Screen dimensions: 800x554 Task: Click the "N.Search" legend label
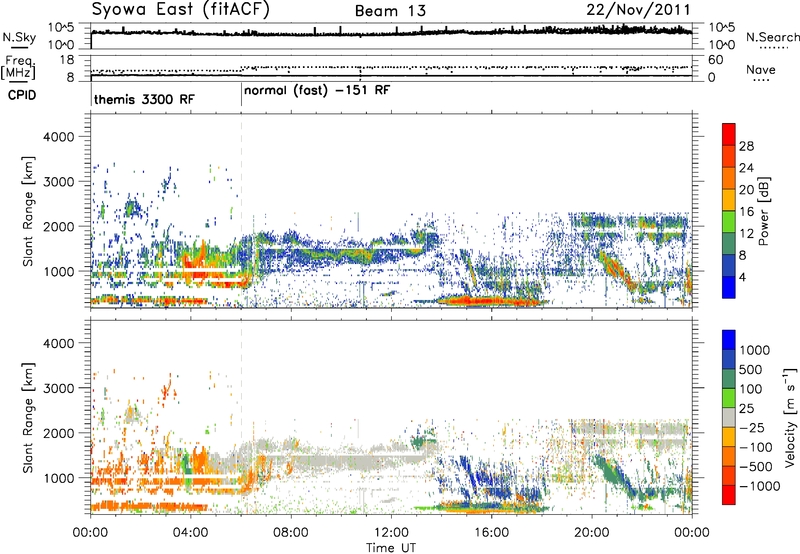click(772, 37)
